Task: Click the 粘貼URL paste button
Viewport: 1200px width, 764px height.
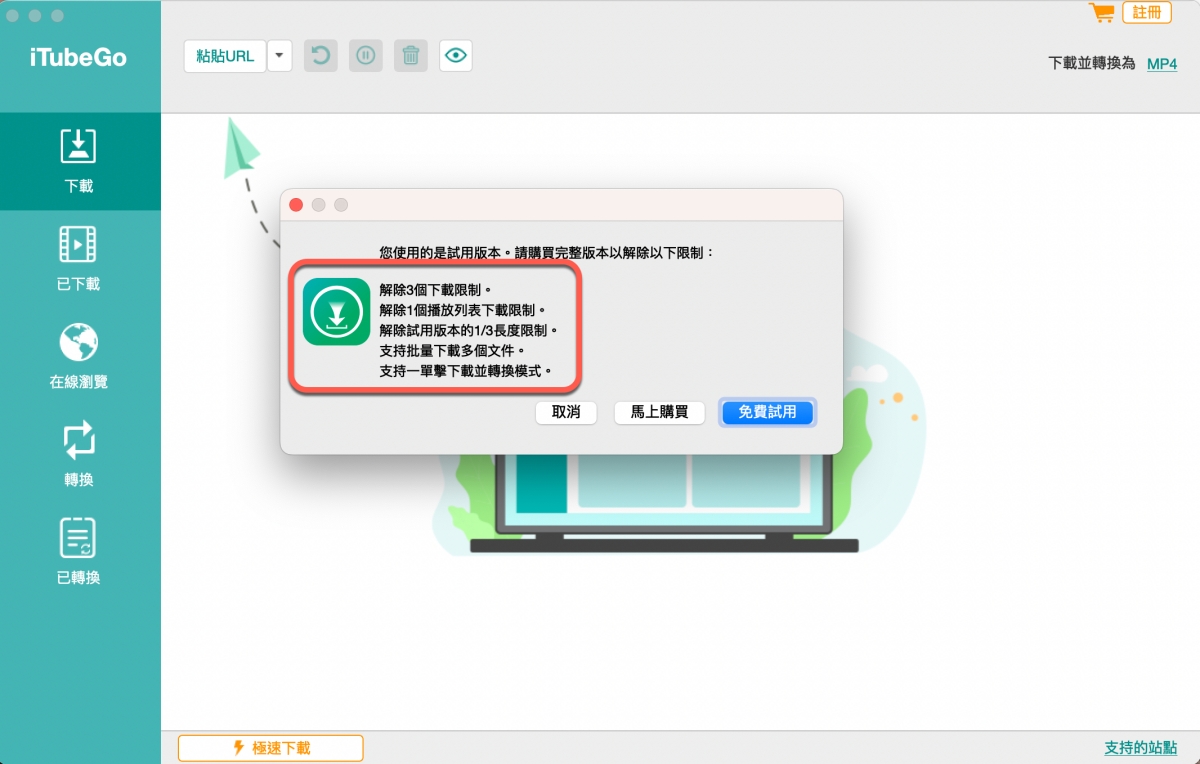Action: (225, 56)
